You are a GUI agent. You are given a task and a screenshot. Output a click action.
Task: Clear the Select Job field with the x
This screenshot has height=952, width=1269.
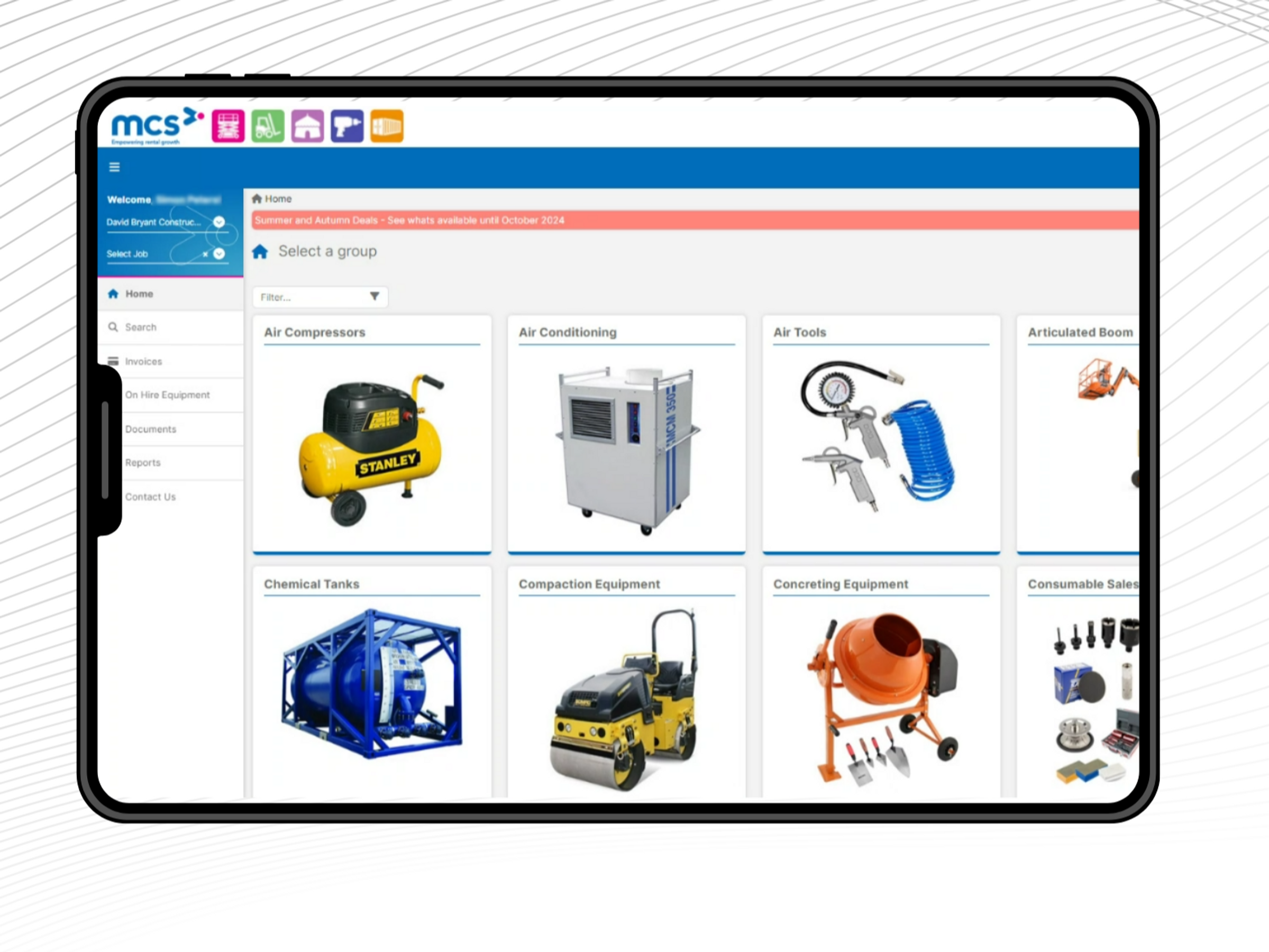click(x=205, y=254)
